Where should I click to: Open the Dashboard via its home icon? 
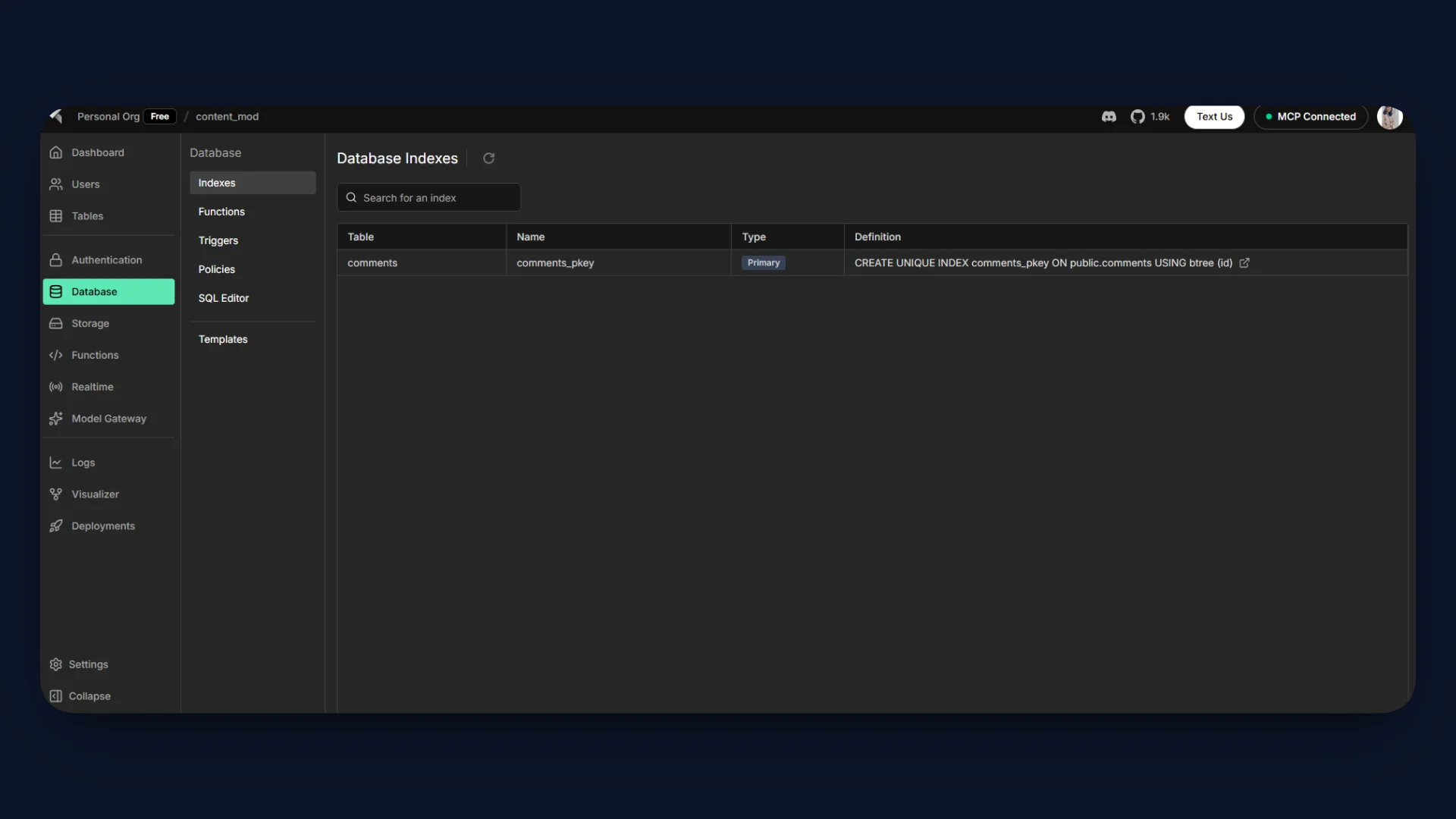56,152
